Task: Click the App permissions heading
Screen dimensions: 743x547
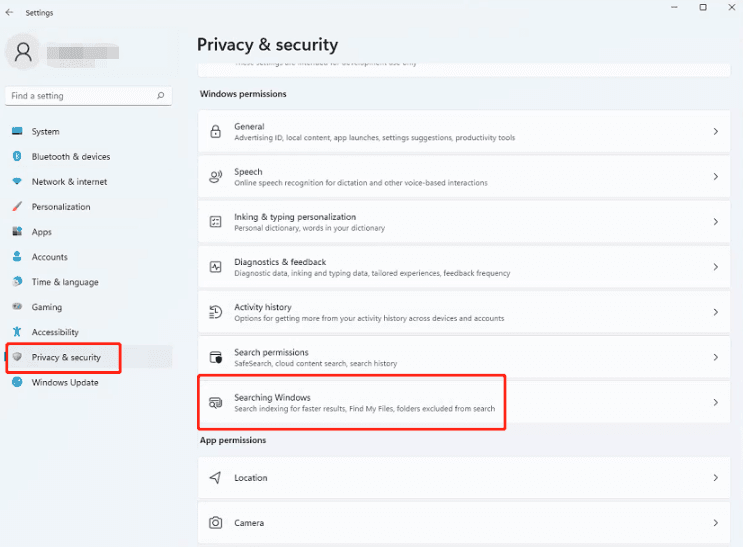Action: point(233,440)
